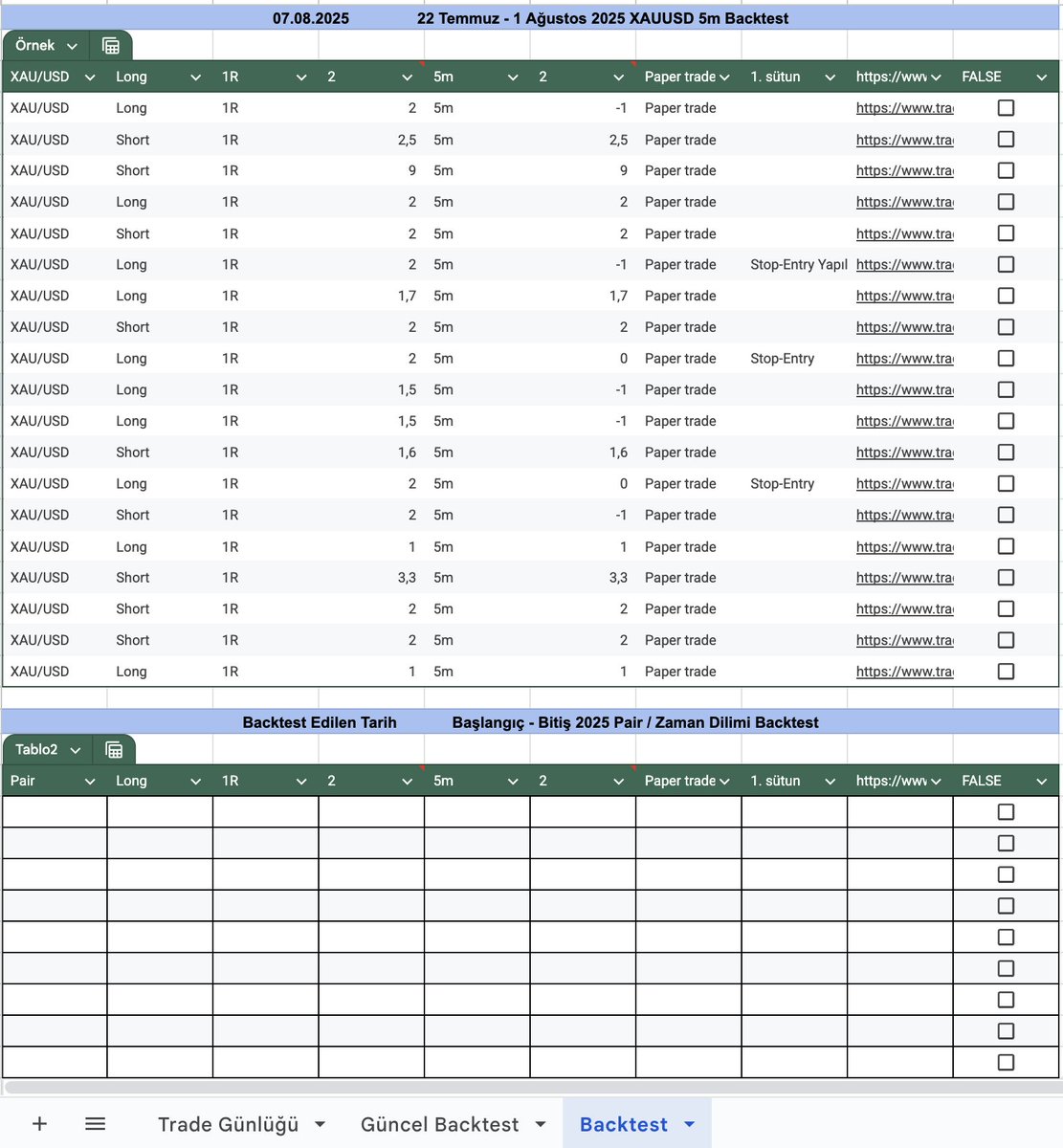
Task: Select '22 Temmuz - 1 Ağustos 2025 XAUUSD 5m Backtest' title
Action: (603, 18)
